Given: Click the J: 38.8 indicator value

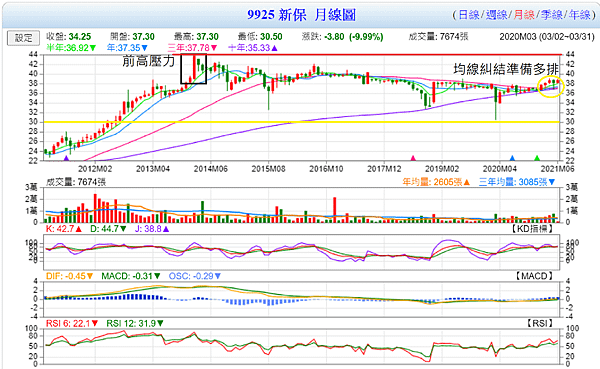Looking at the screenshot, I should tap(152, 229).
